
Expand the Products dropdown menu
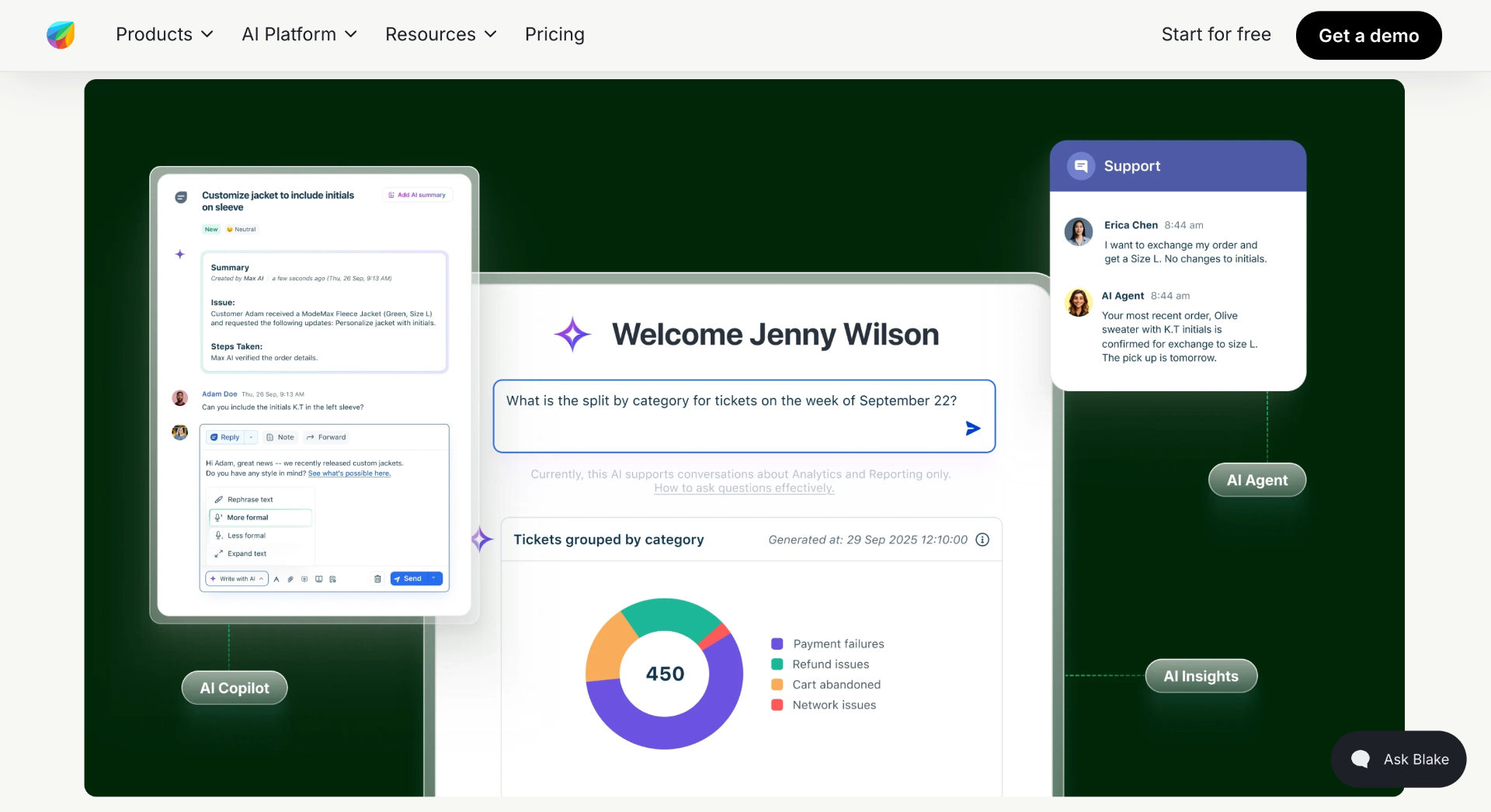point(165,34)
